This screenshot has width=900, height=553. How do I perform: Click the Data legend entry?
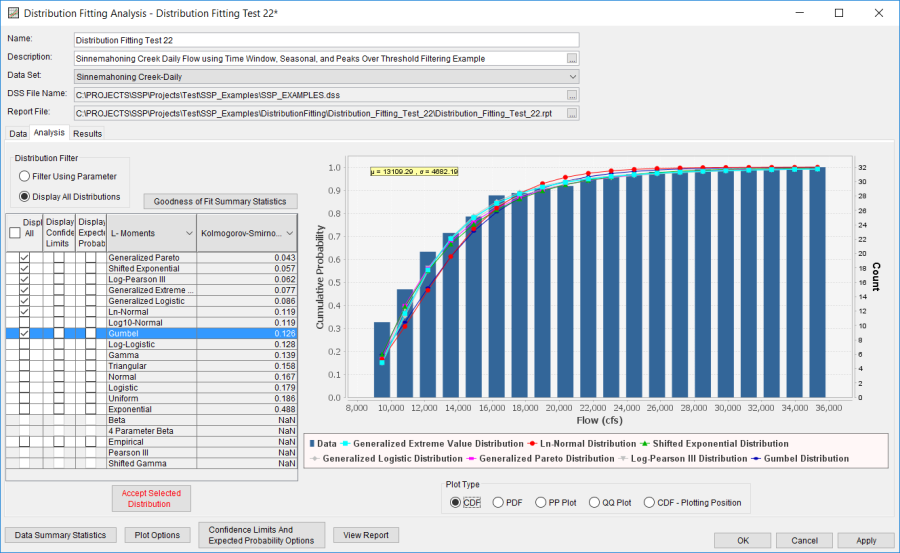coord(323,444)
